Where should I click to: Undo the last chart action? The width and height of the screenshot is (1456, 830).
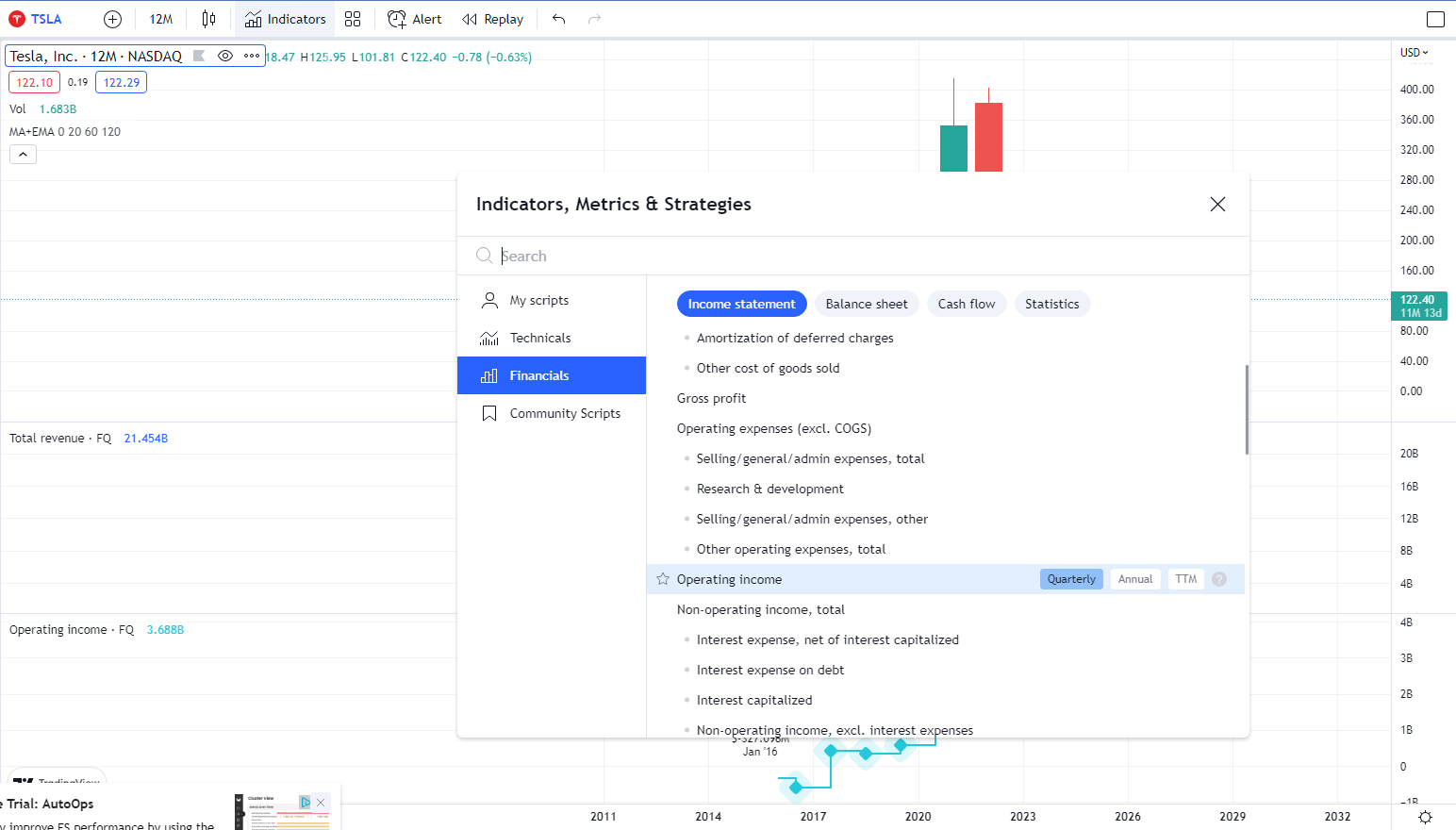click(559, 19)
